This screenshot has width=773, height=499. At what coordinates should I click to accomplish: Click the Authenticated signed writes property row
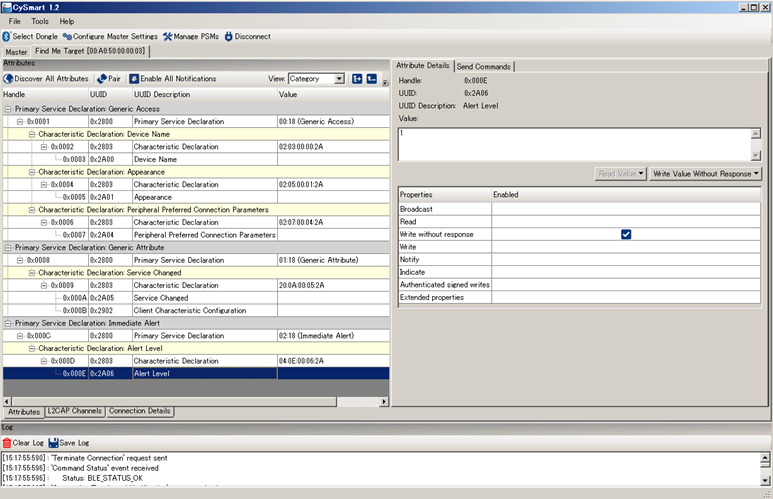pos(579,285)
